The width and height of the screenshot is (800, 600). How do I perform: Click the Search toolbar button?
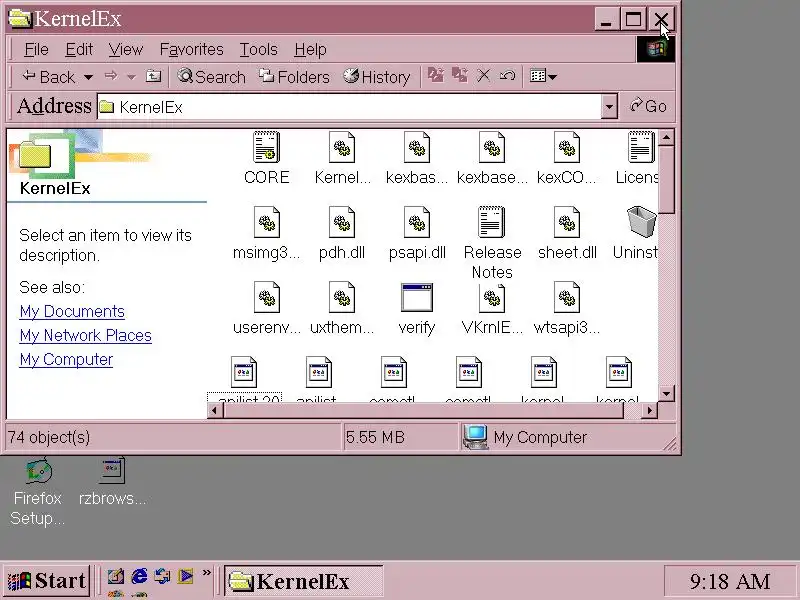[211, 77]
